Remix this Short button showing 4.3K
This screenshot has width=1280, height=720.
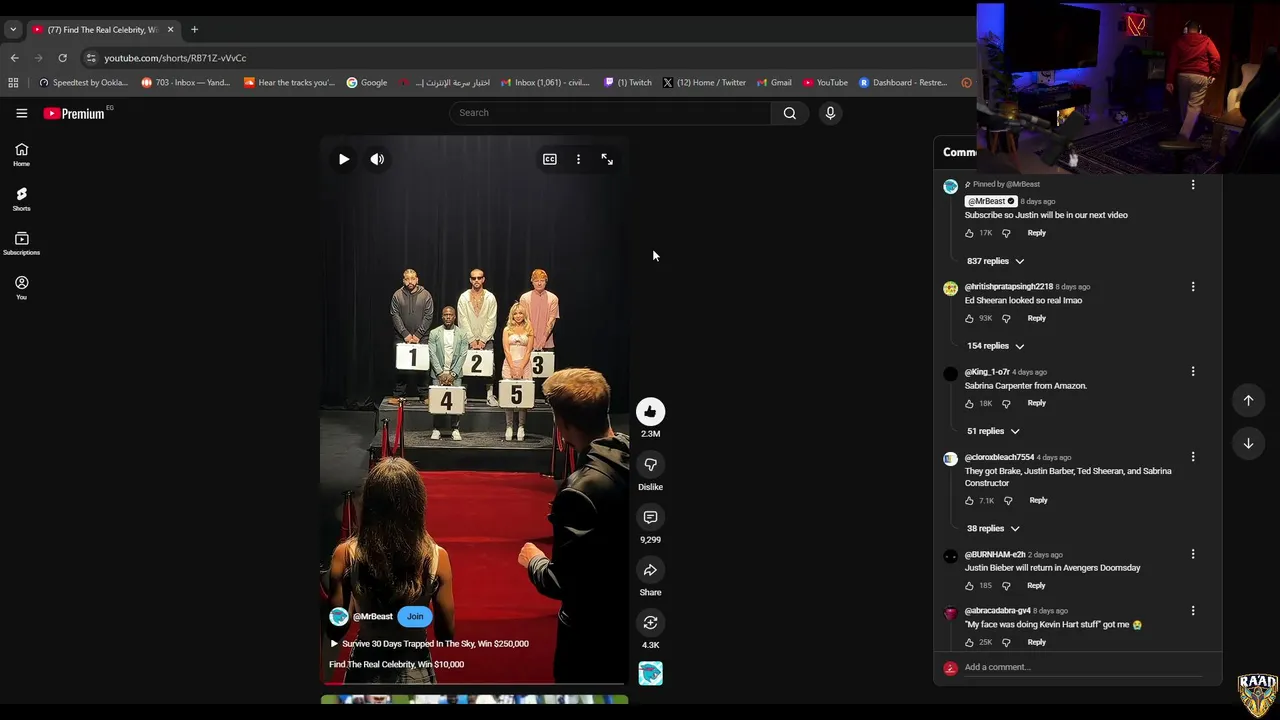(x=650, y=623)
